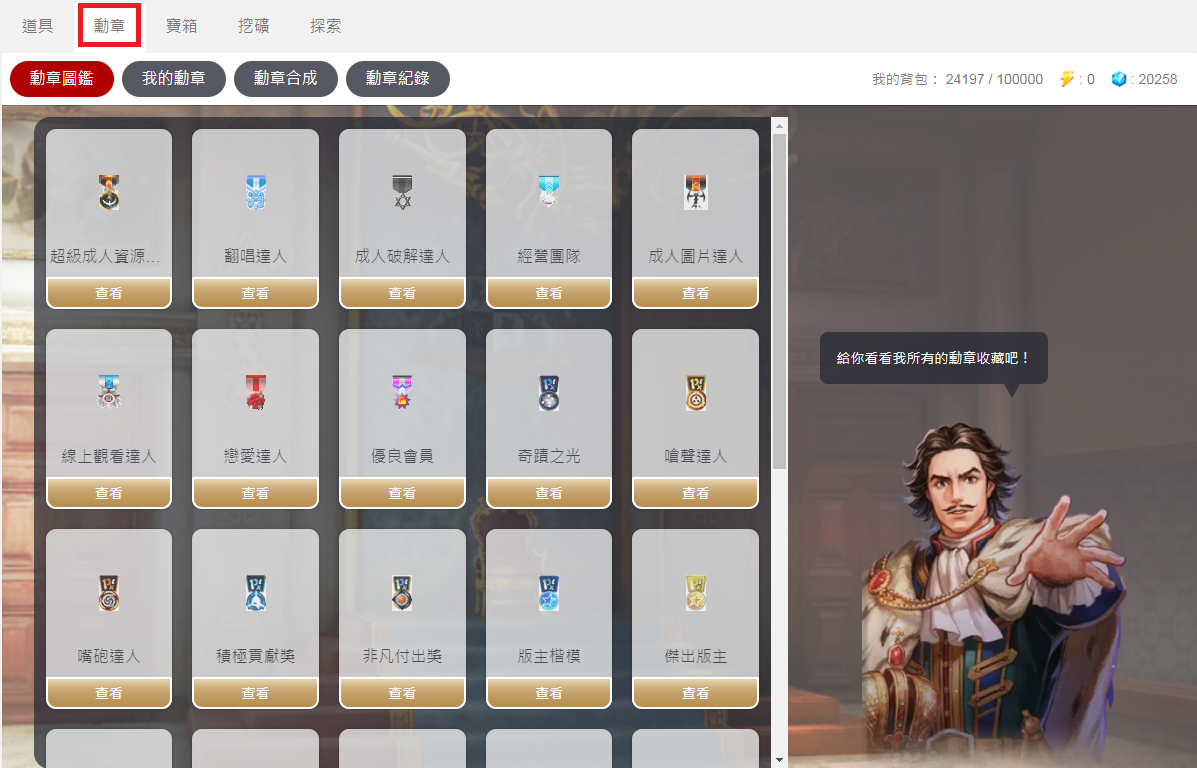
Task: Select the 傑出版主 gold medal icon
Action: (x=695, y=592)
